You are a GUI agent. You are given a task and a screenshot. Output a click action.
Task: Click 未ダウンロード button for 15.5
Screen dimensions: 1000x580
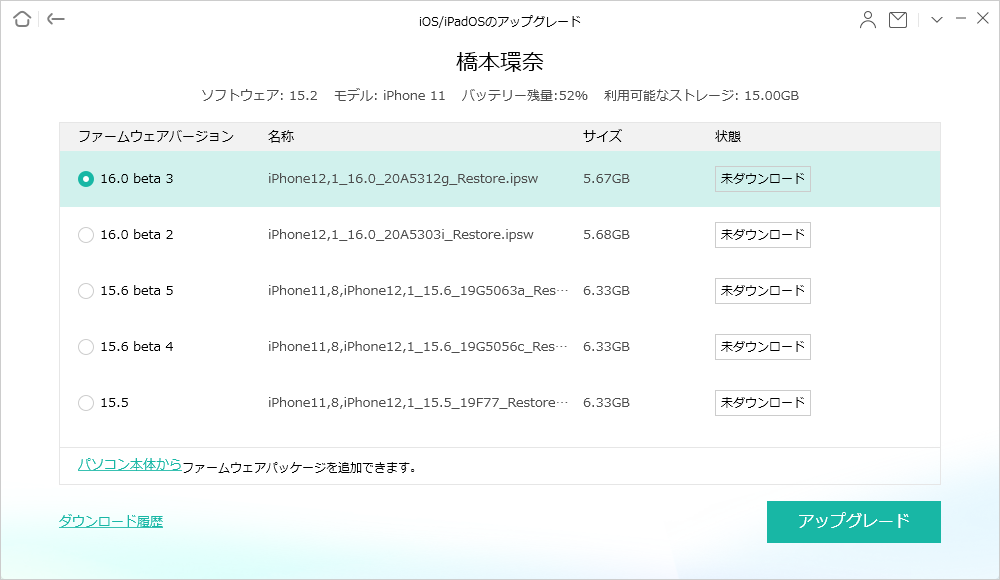tap(763, 403)
